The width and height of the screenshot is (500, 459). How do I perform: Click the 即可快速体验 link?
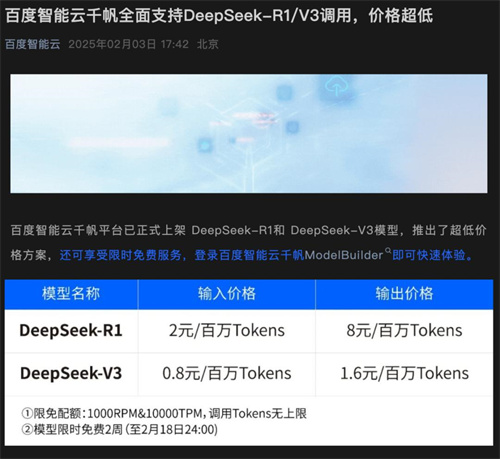[429, 255]
